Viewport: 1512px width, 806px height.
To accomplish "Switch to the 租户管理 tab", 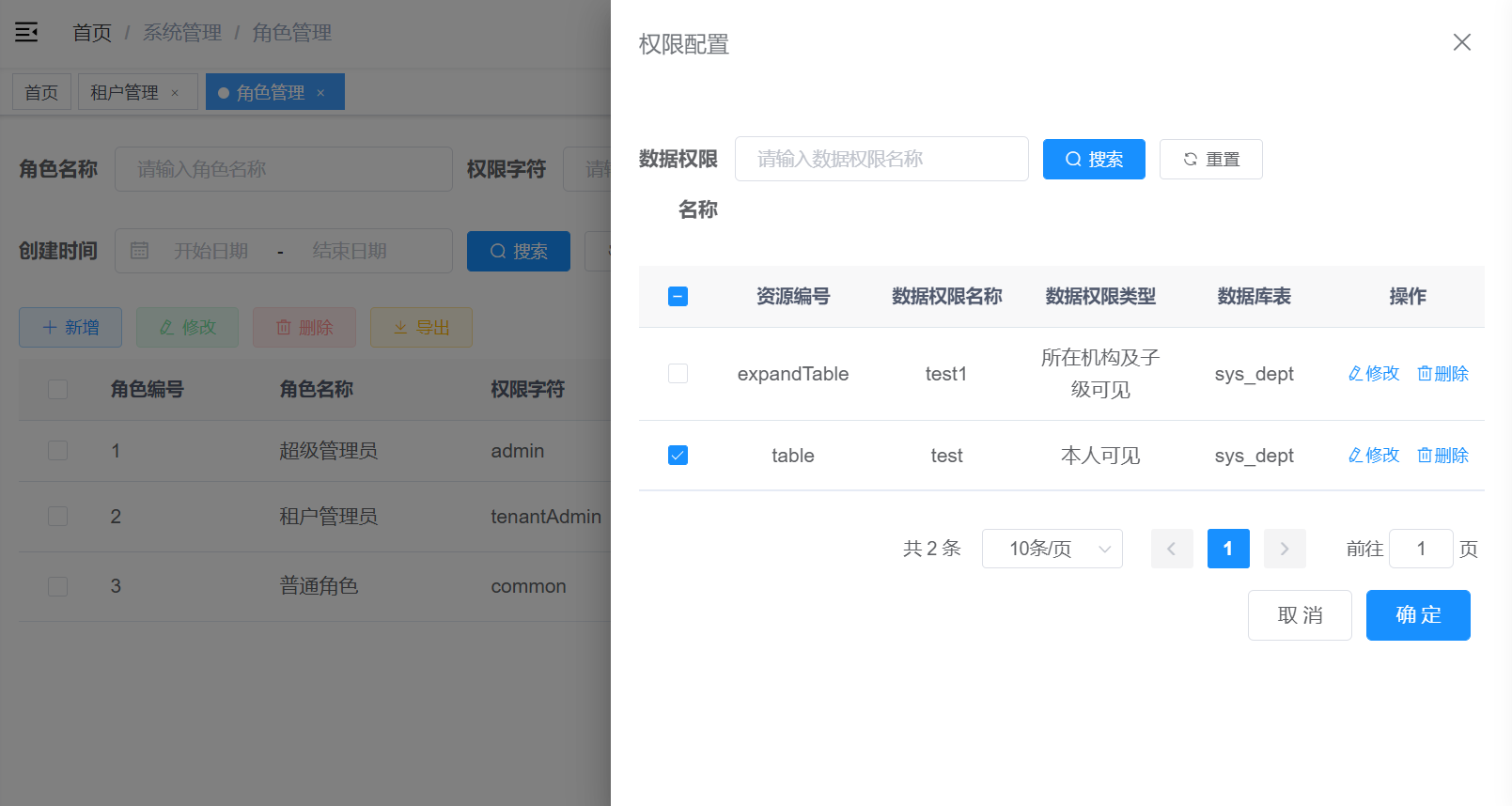I will (124, 92).
